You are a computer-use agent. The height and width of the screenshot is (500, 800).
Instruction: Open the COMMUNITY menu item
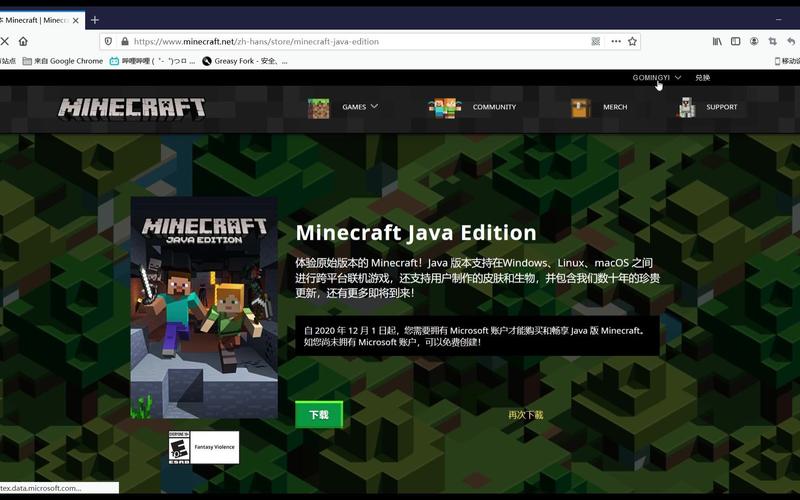[x=494, y=107]
